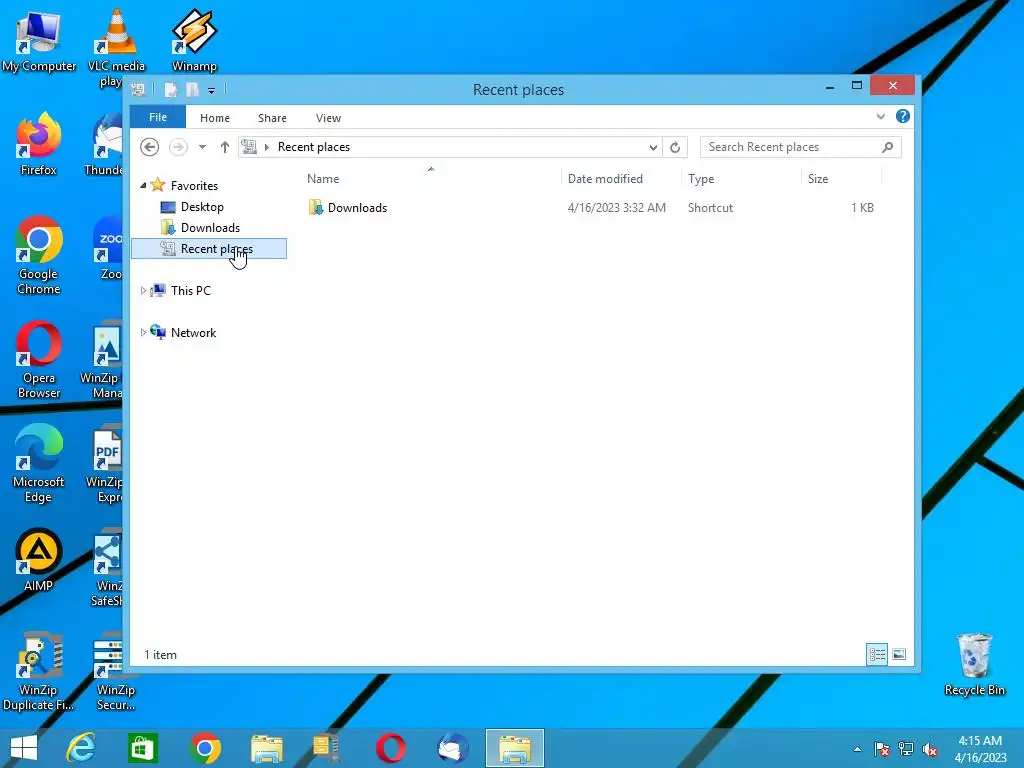The height and width of the screenshot is (768, 1024).
Task: Click Properties icon in quick access toolbar
Action: point(171,89)
